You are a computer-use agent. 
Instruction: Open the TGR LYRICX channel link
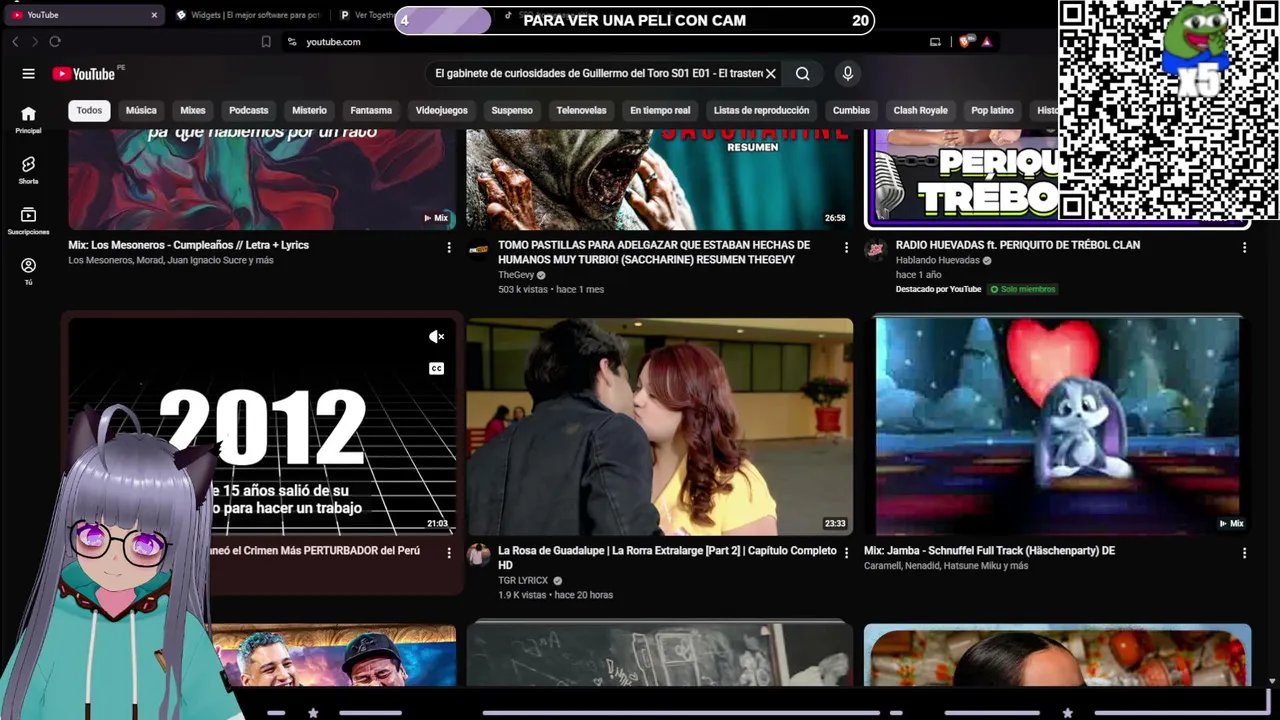523,581
